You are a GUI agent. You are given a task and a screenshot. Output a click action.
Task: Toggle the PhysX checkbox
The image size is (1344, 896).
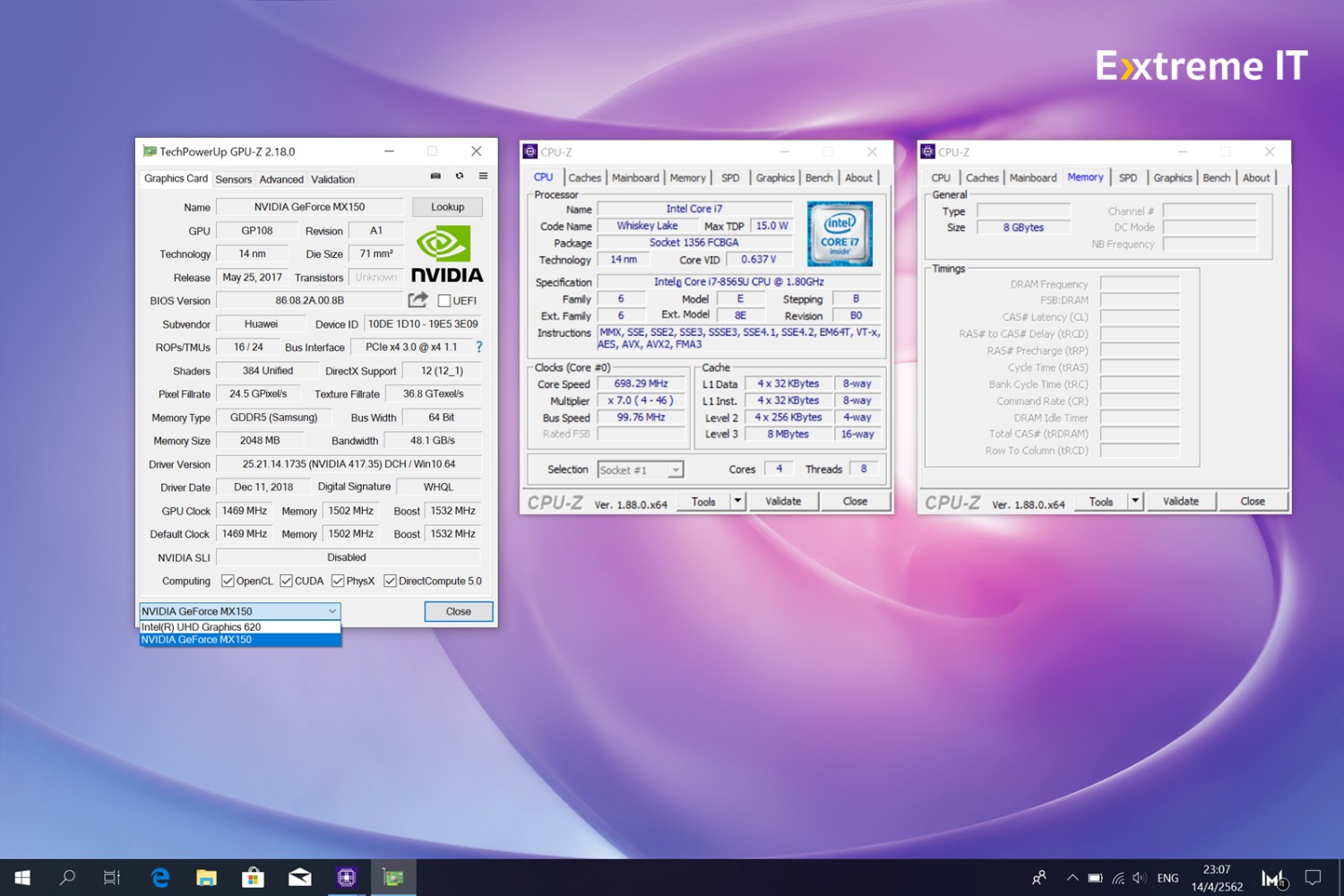point(338,581)
